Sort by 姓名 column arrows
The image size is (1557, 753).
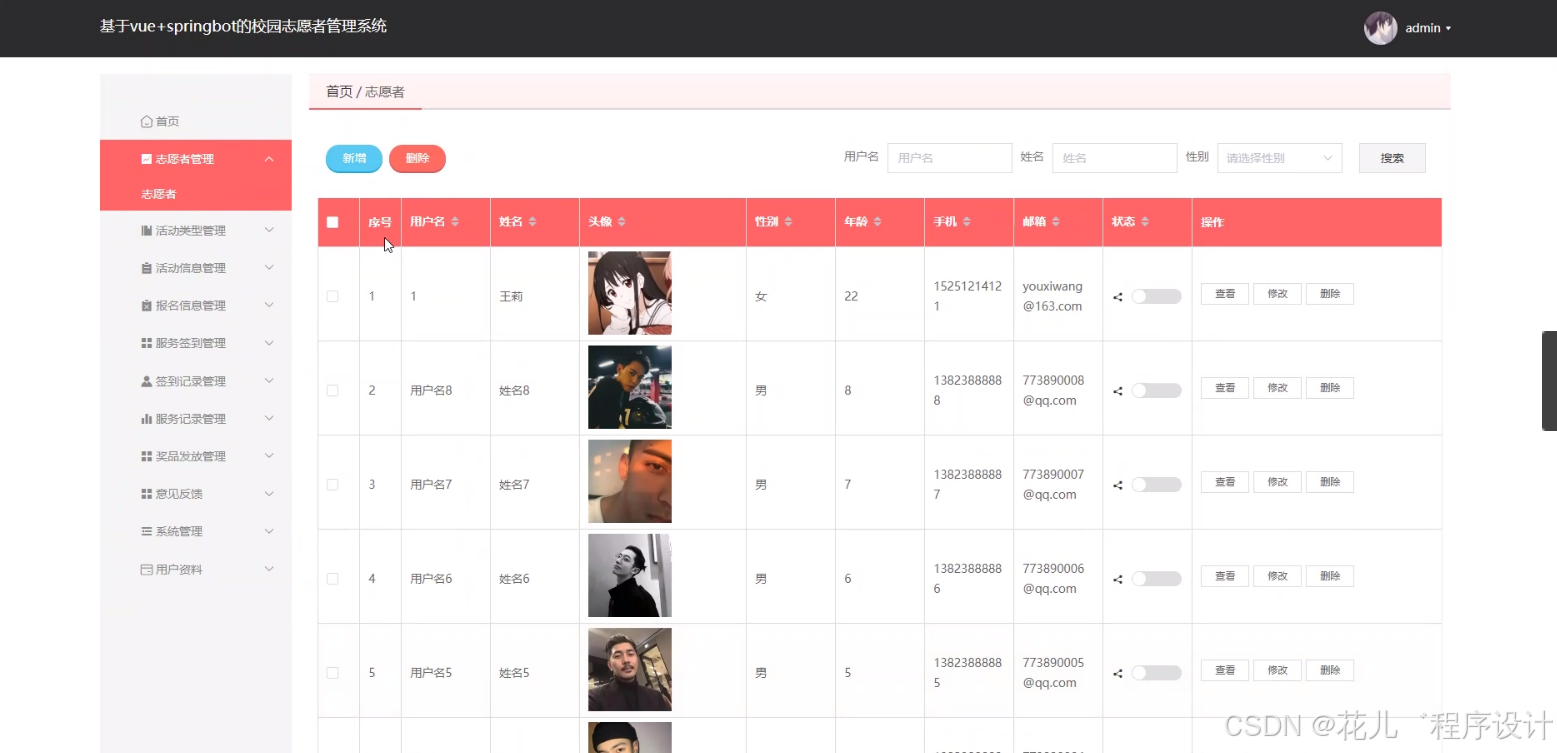coord(532,222)
